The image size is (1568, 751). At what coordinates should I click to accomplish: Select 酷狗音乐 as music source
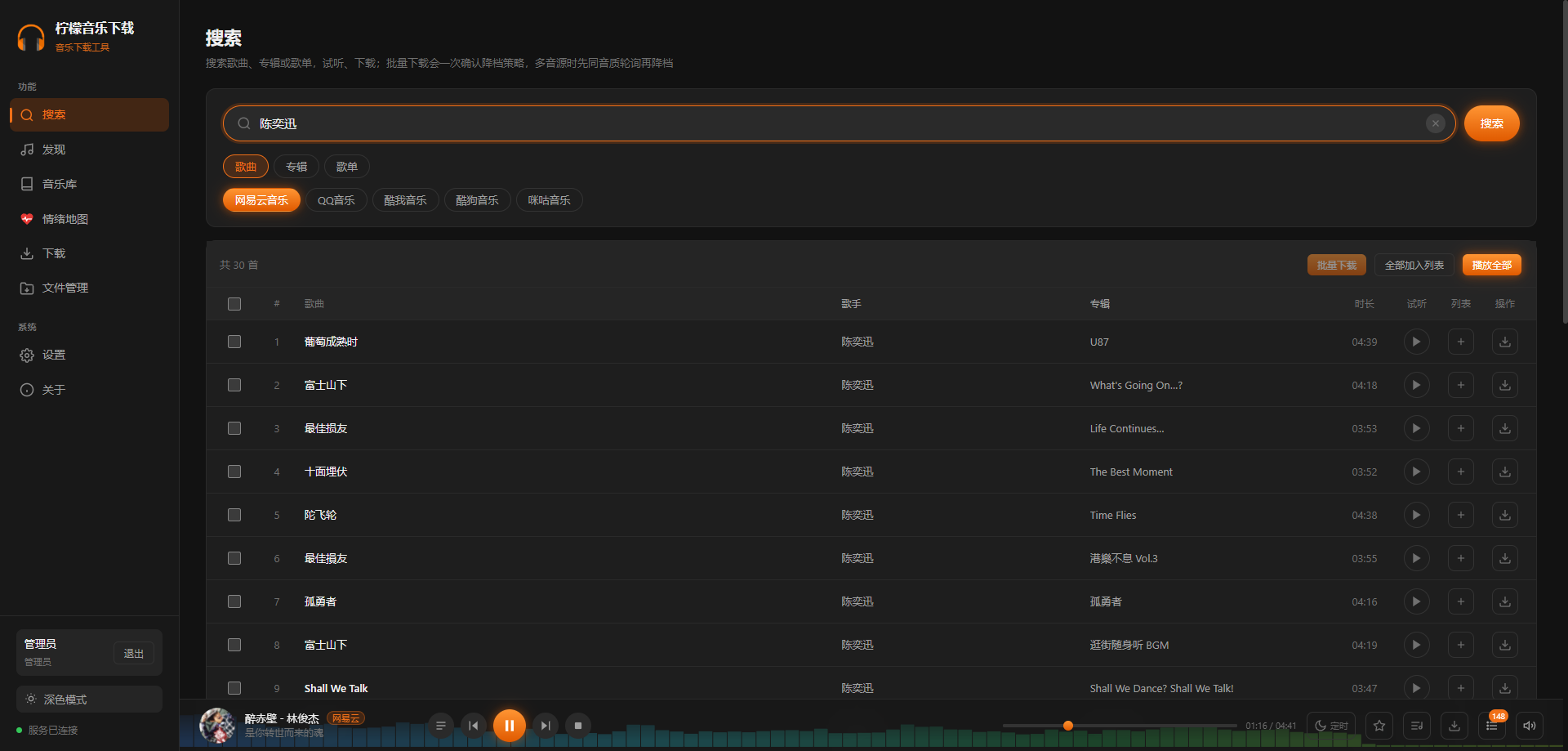(478, 200)
